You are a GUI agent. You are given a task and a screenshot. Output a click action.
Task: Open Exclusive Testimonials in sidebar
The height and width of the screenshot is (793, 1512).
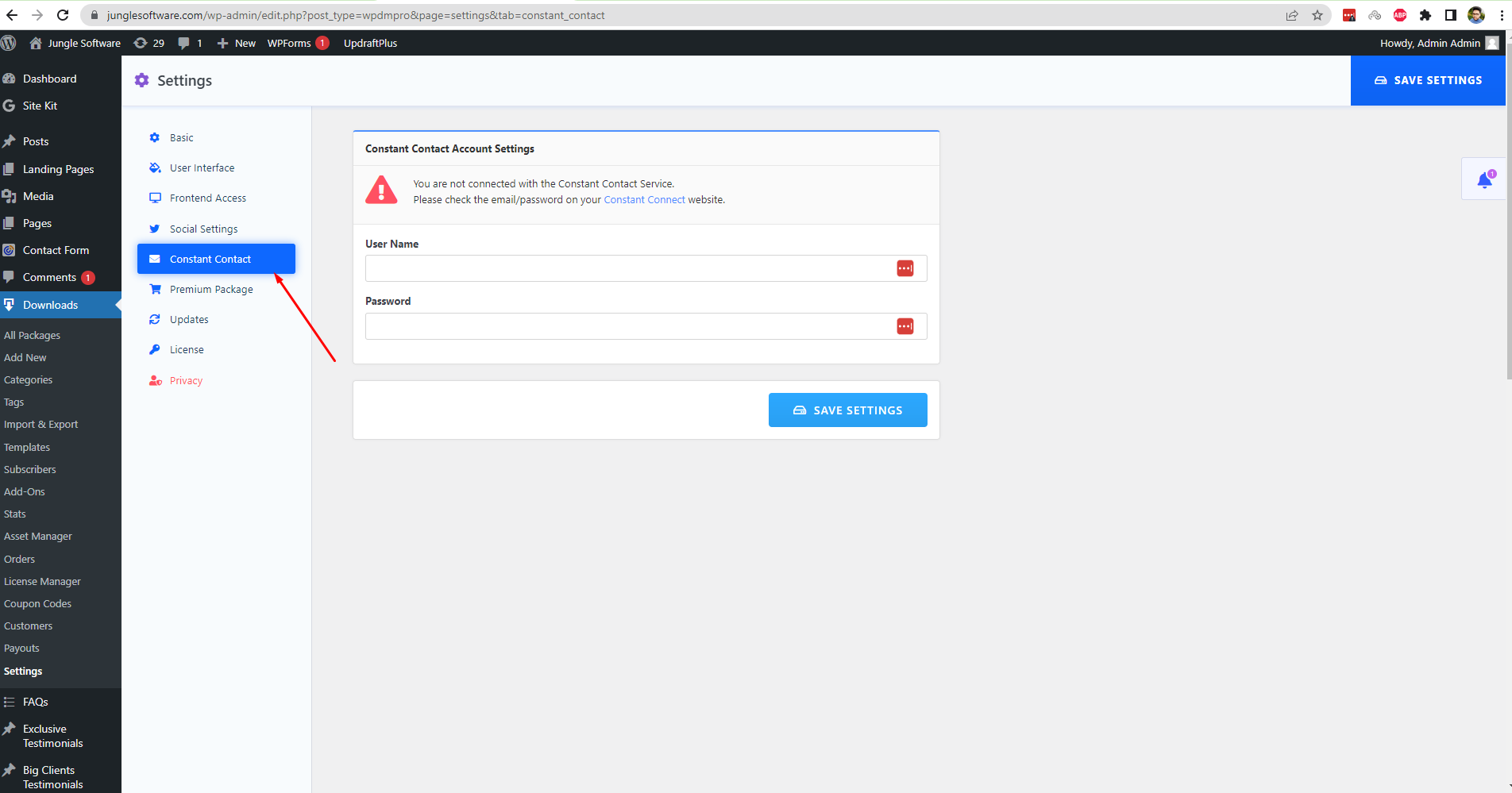click(60, 736)
